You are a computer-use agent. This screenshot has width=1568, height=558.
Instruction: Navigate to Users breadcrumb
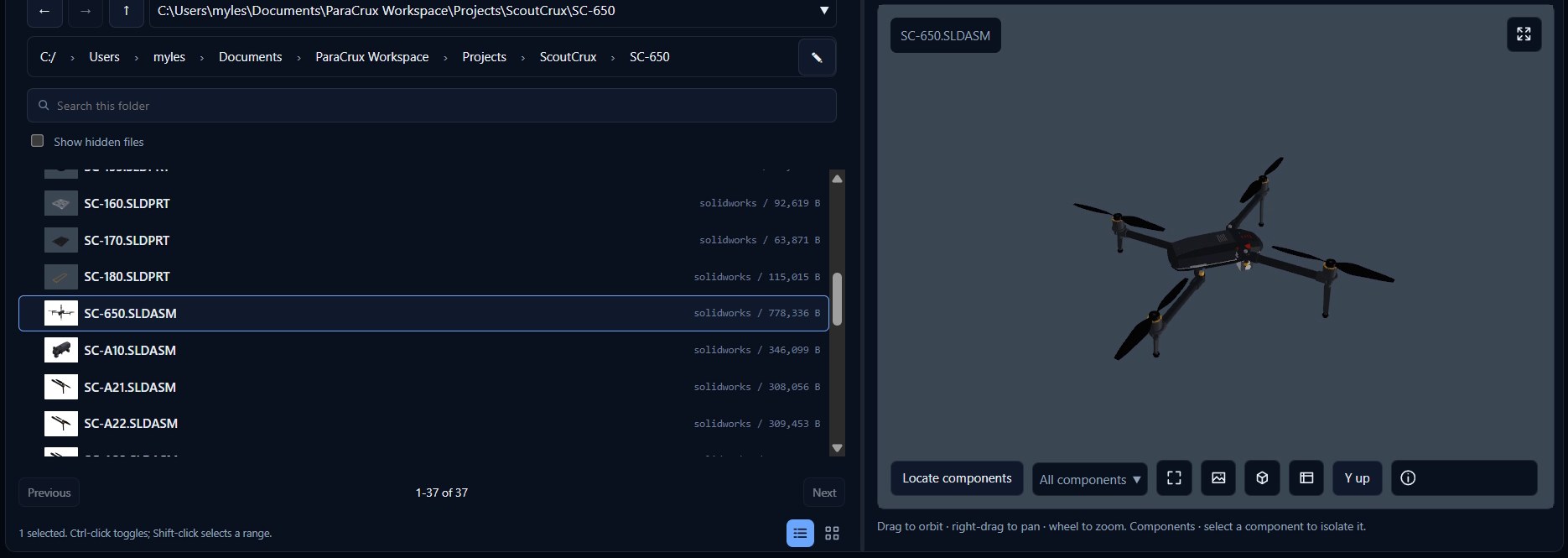[104, 57]
